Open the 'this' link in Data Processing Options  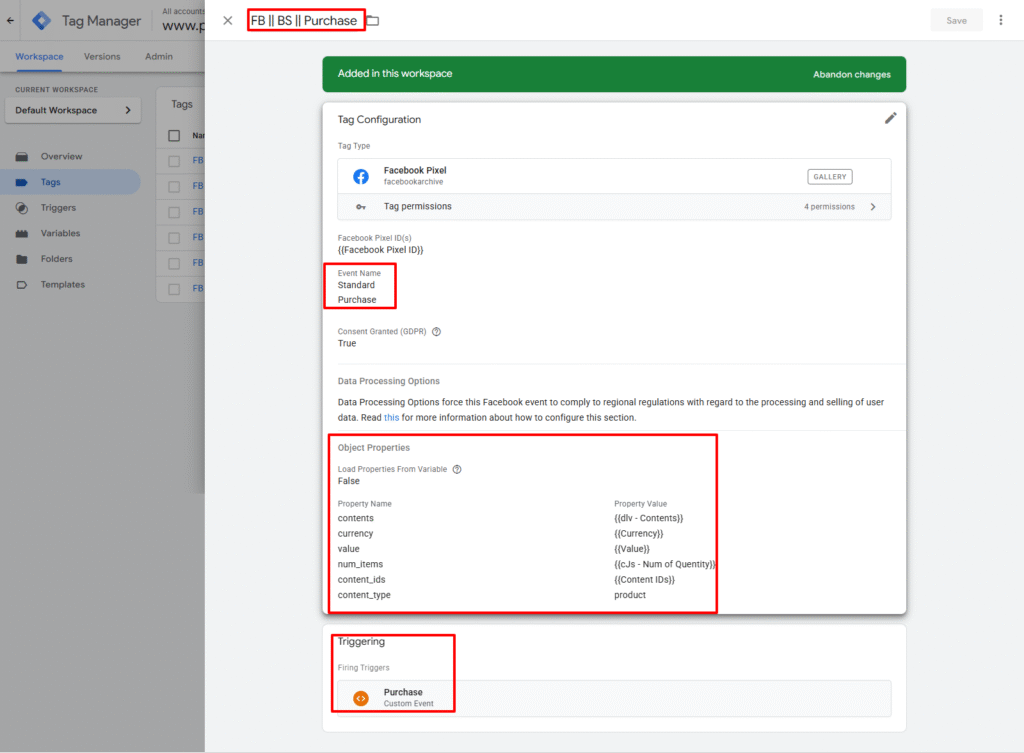pyautogui.click(x=391, y=418)
